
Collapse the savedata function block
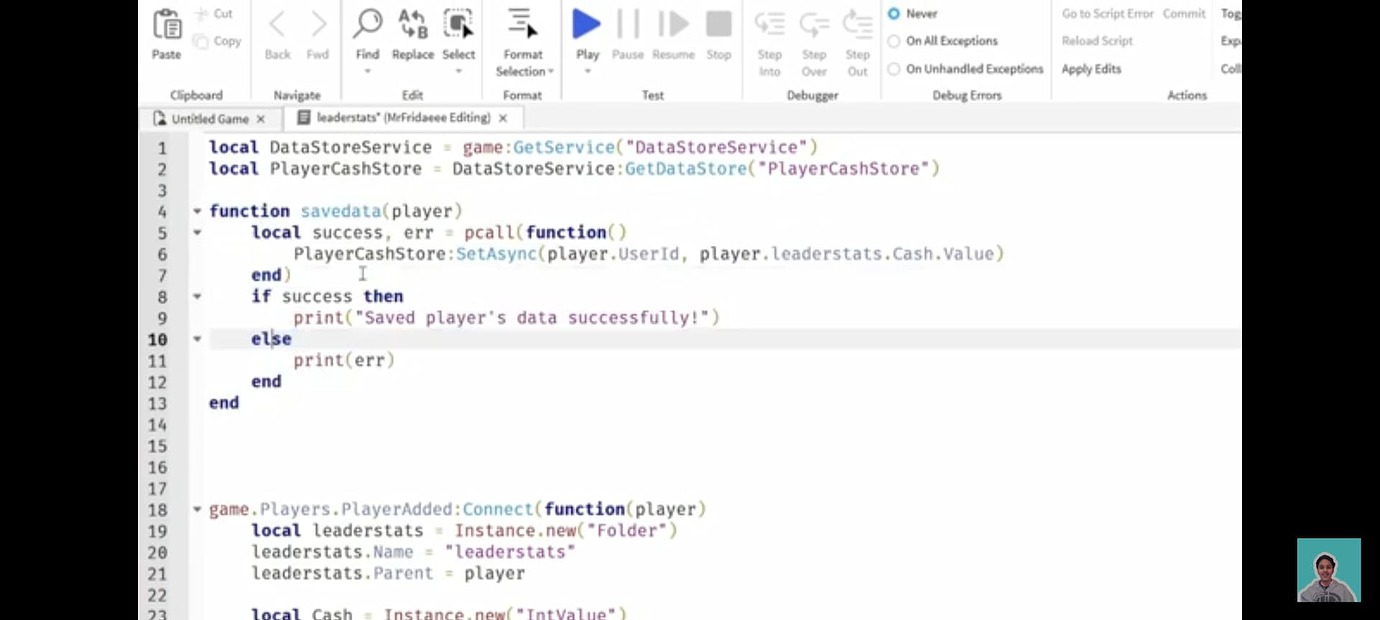point(196,211)
